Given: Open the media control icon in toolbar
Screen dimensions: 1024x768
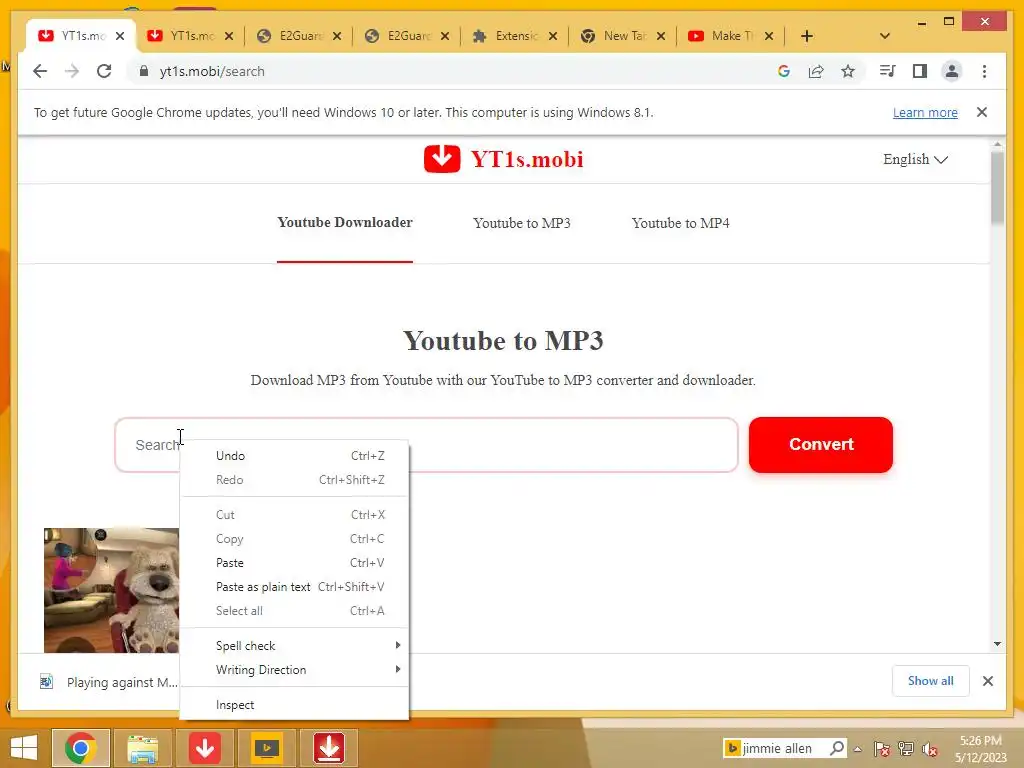Looking at the screenshot, I should click(x=888, y=71).
